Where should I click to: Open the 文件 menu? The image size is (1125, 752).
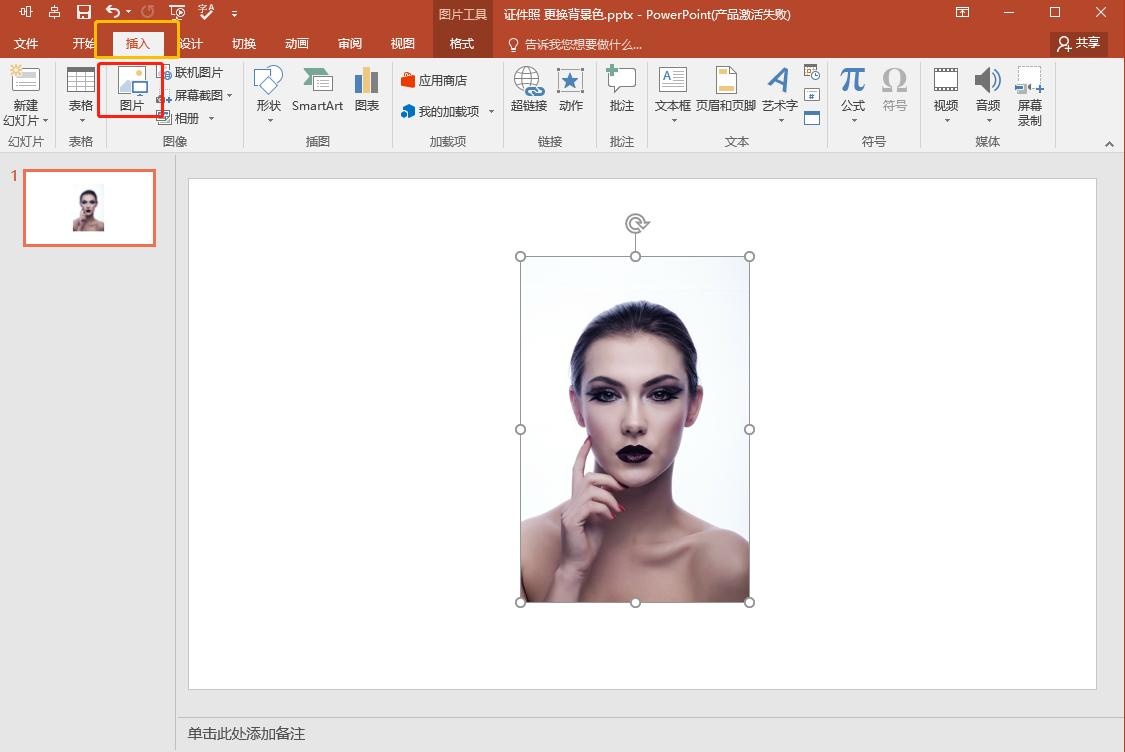[27, 43]
